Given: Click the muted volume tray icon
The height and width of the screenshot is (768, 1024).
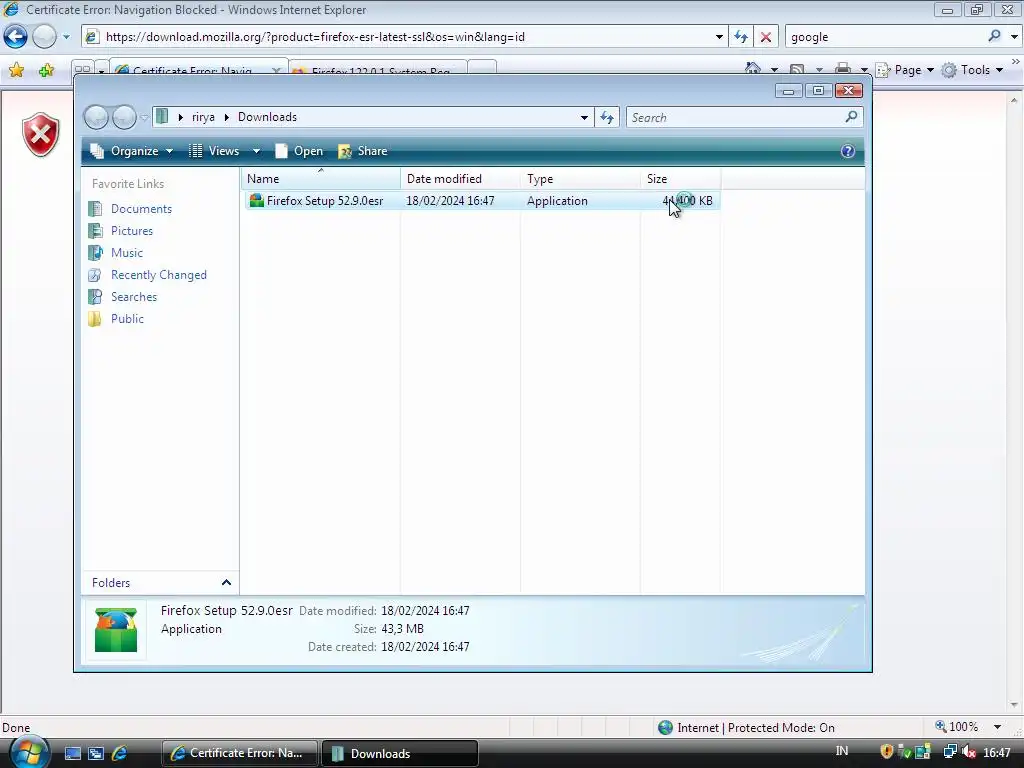Looking at the screenshot, I should point(969,752).
